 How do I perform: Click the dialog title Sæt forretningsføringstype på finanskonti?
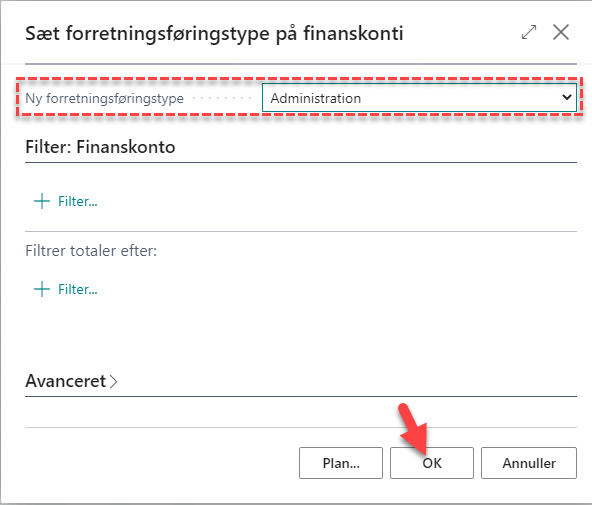click(214, 33)
